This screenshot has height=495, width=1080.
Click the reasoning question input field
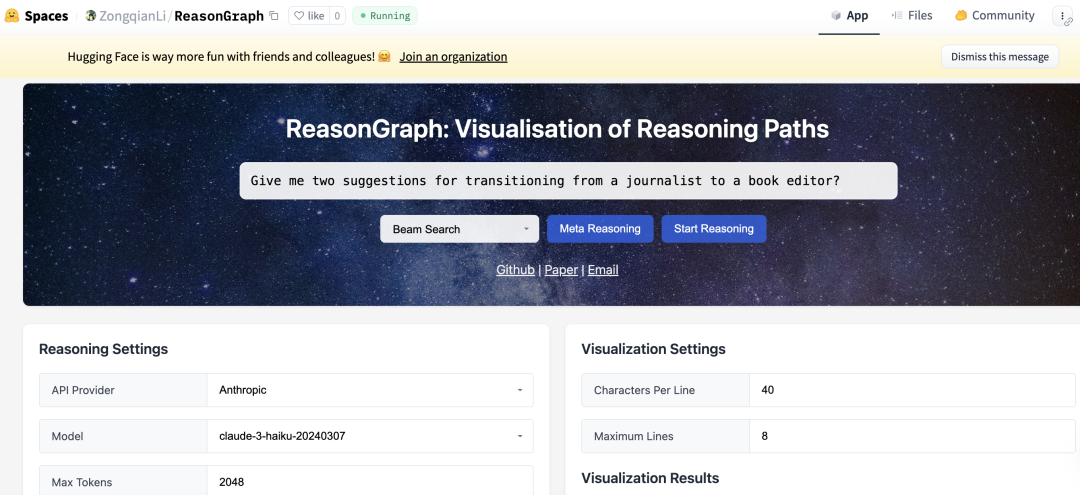(568, 181)
